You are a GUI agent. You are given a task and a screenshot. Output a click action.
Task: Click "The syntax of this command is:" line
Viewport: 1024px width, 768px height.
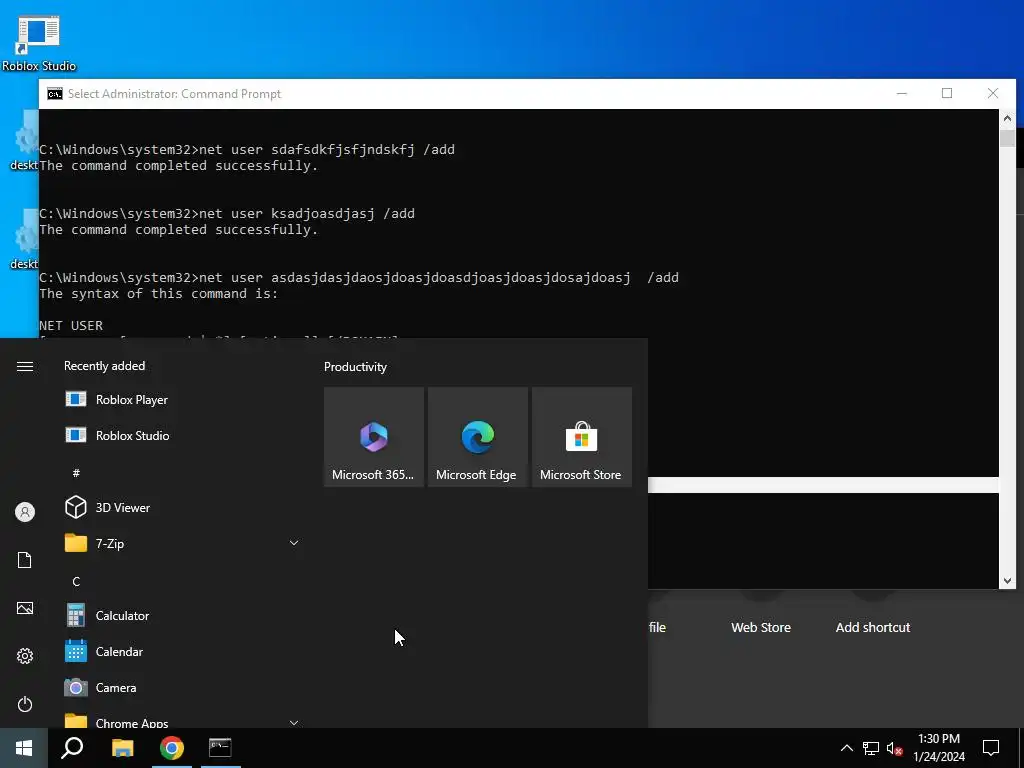tap(159, 294)
